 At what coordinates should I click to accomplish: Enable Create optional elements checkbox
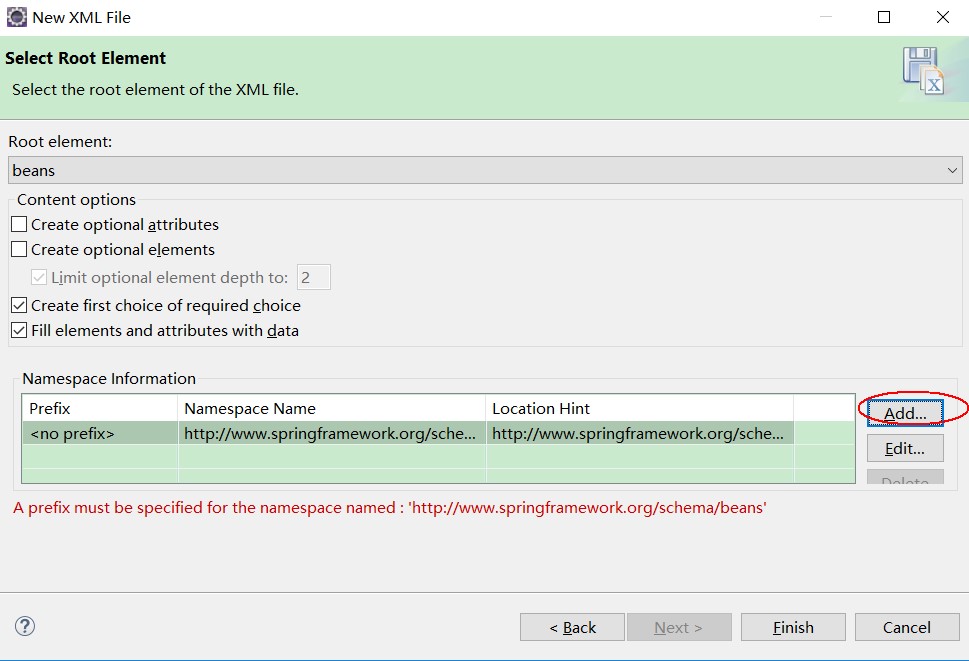(x=19, y=249)
